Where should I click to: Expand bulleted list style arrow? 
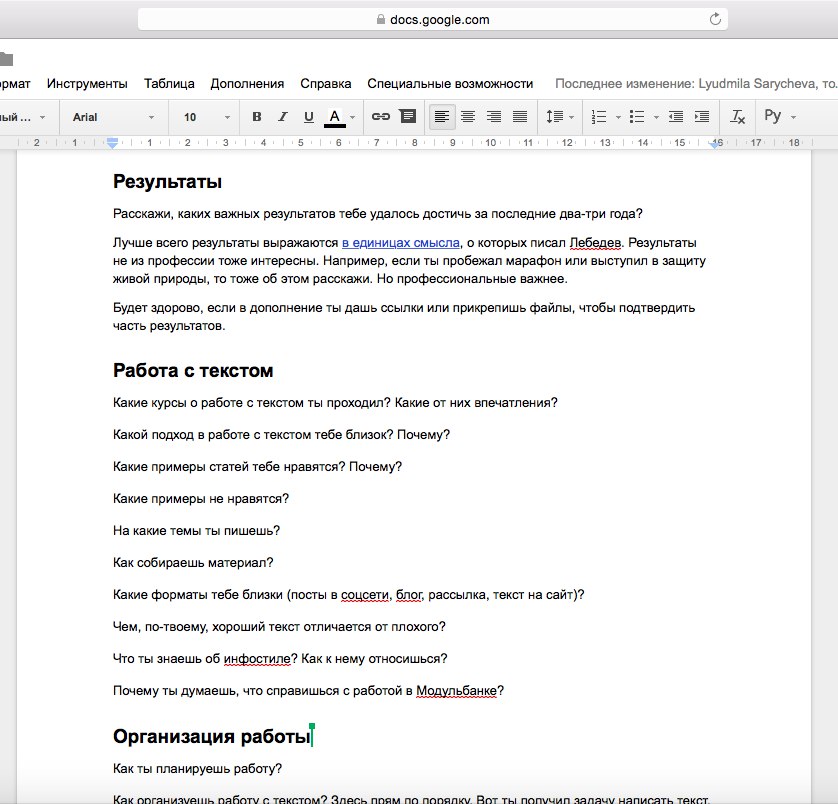tap(656, 117)
